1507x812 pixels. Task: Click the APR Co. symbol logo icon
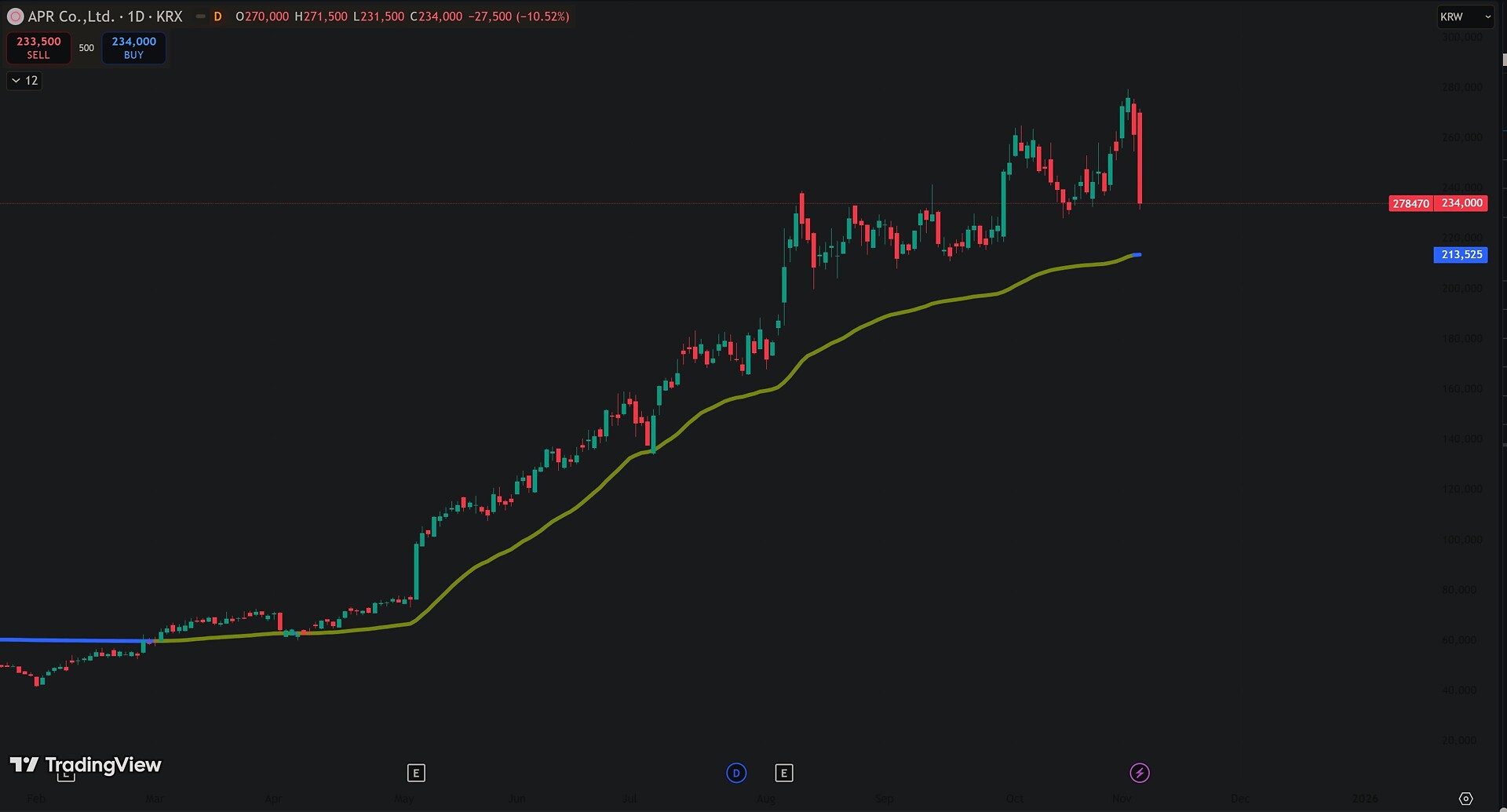(15, 16)
